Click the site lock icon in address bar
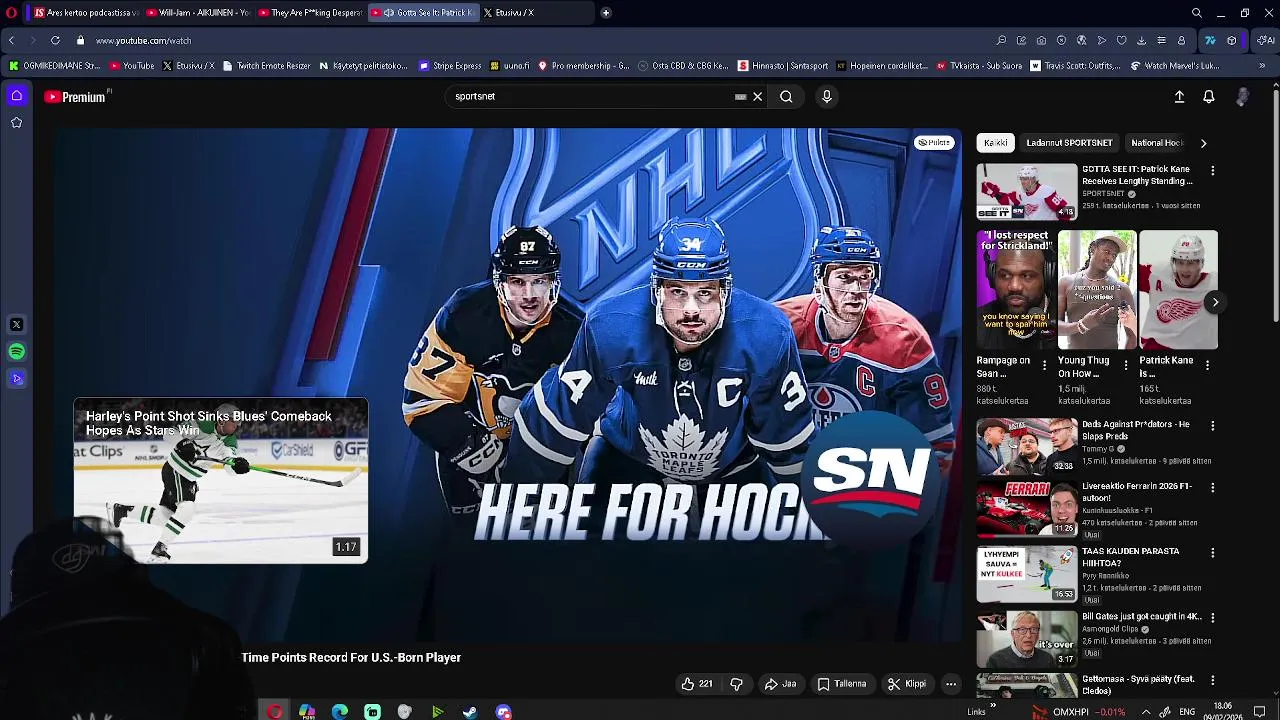1280x720 pixels. click(x=78, y=41)
